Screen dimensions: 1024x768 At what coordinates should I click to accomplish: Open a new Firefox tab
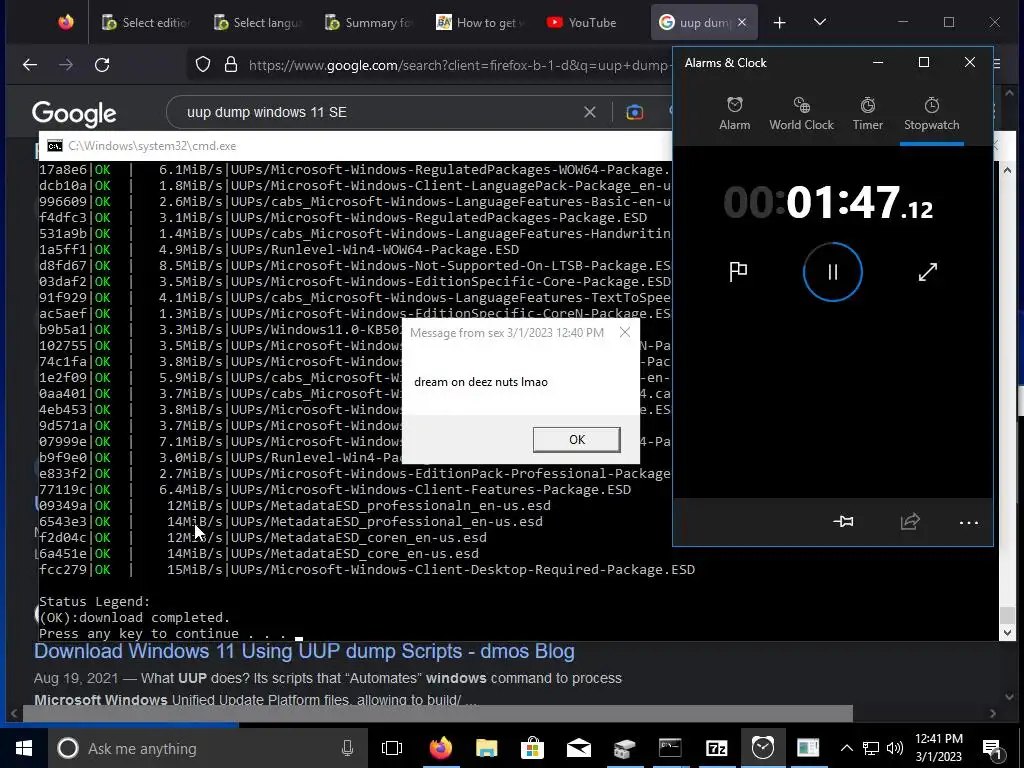pos(779,23)
